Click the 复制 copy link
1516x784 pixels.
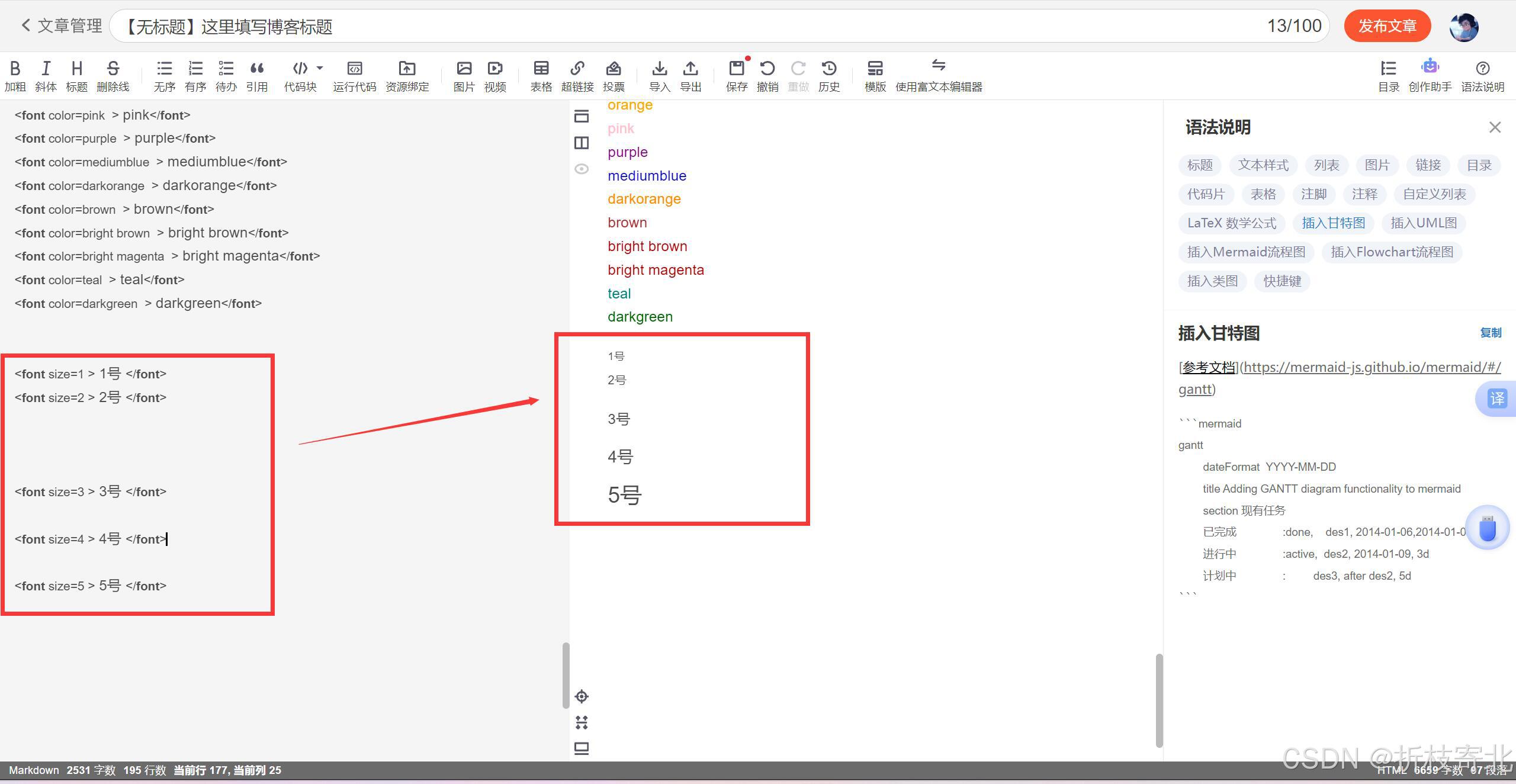pos(1490,333)
